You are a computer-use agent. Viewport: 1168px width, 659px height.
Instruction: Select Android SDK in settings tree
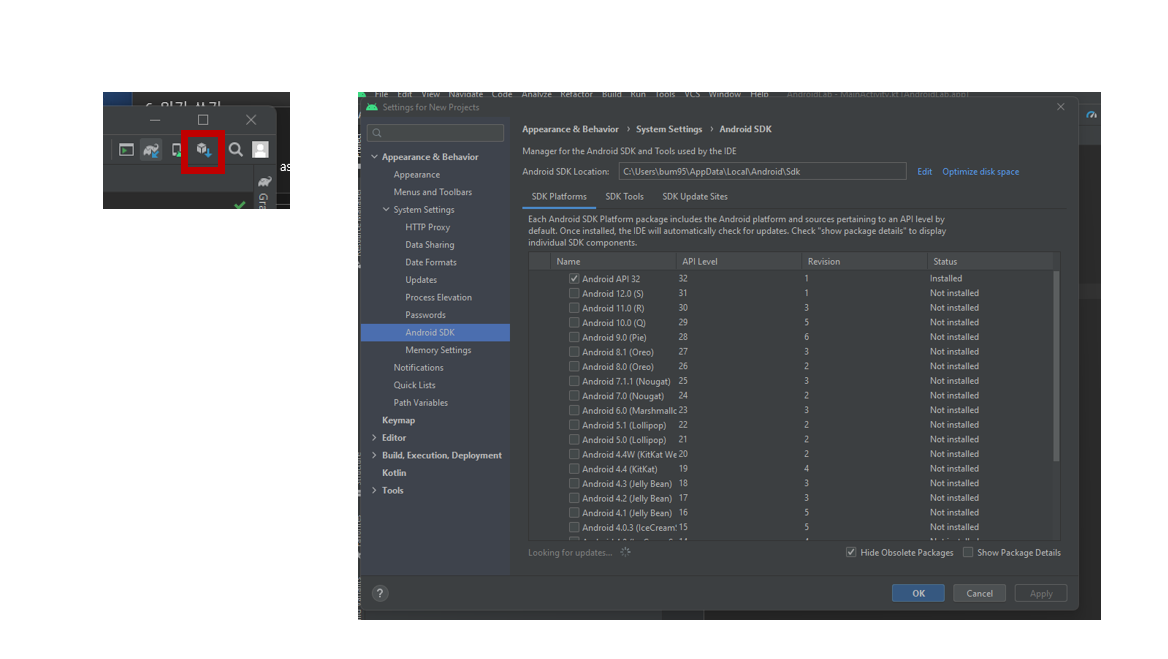click(x=435, y=333)
